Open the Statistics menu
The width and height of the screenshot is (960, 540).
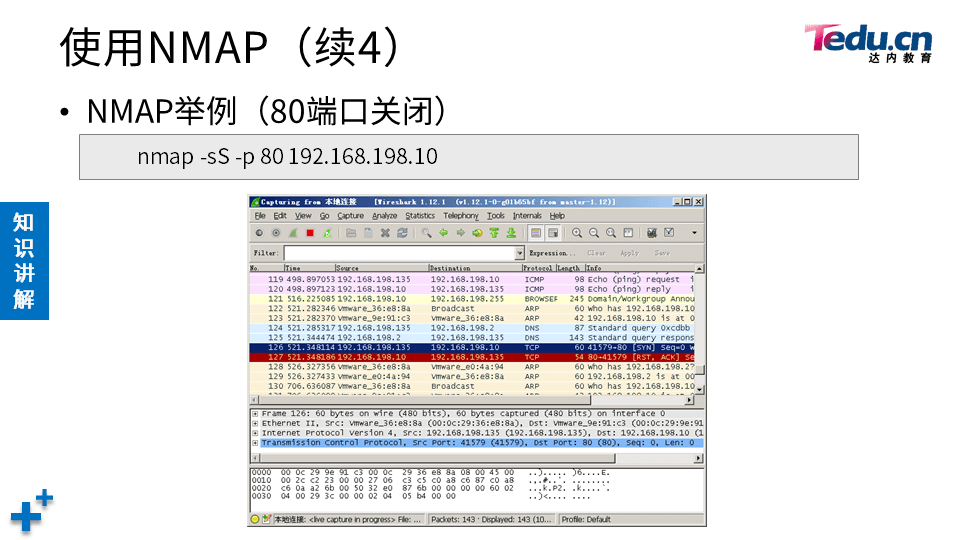point(420,216)
